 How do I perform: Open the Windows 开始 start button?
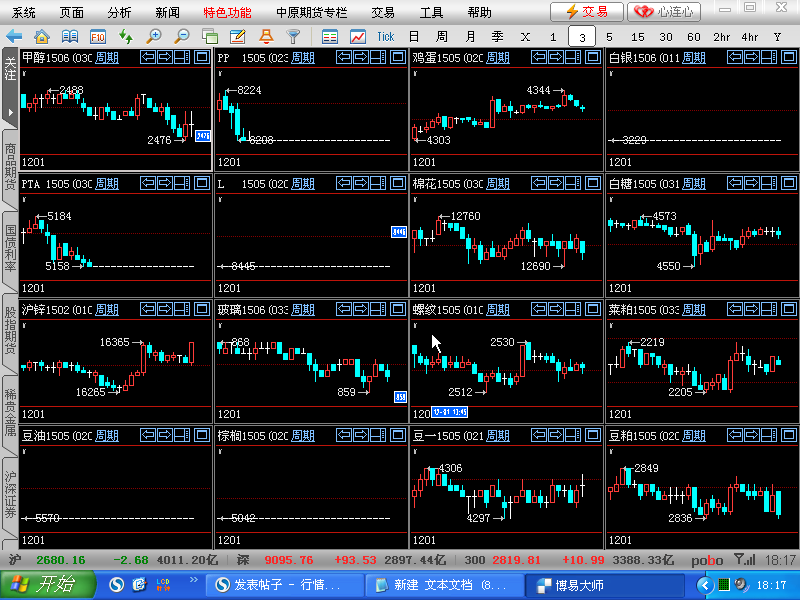tap(45, 585)
